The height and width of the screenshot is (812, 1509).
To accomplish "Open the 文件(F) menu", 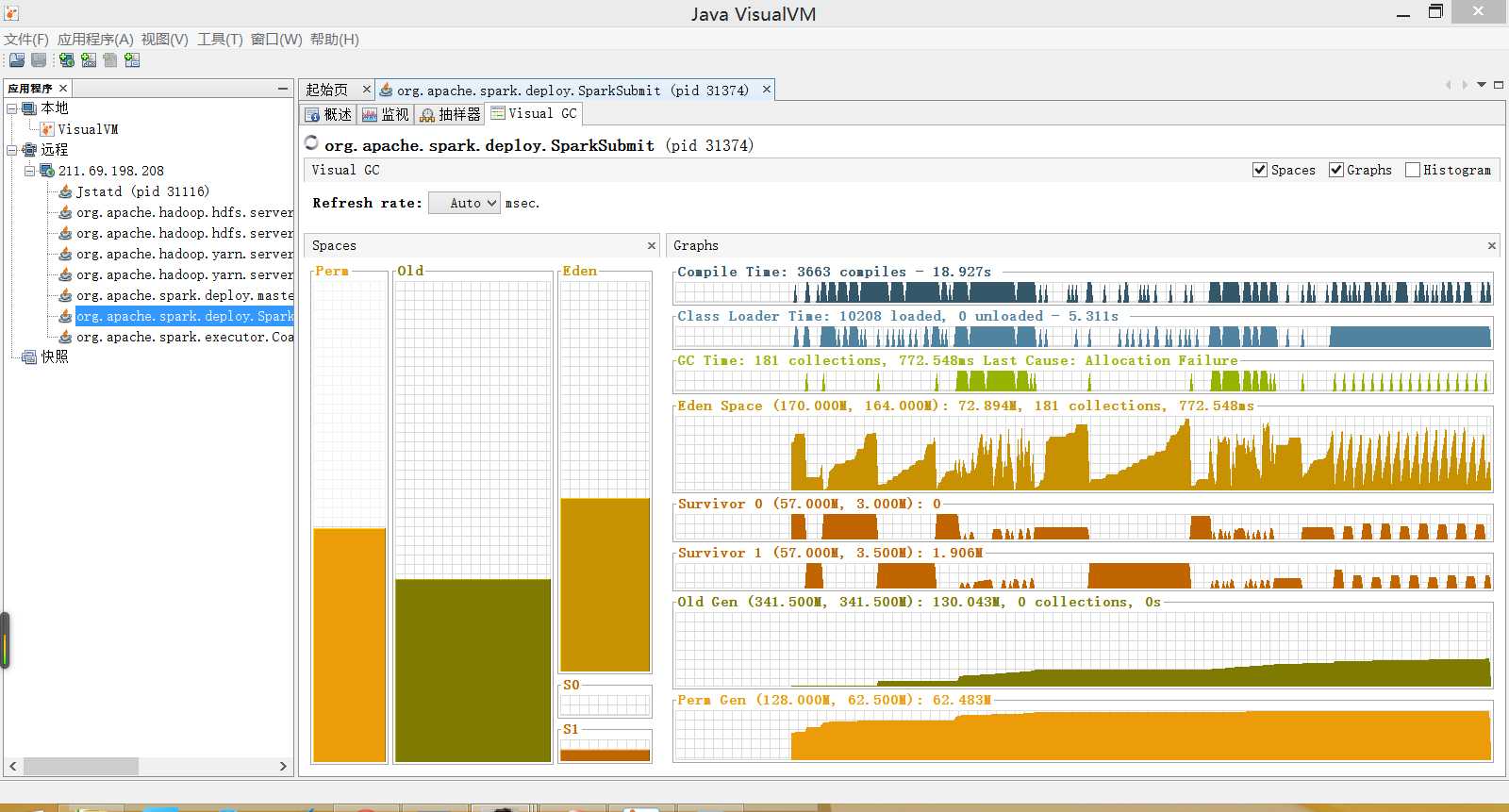I will (x=26, y=40).
